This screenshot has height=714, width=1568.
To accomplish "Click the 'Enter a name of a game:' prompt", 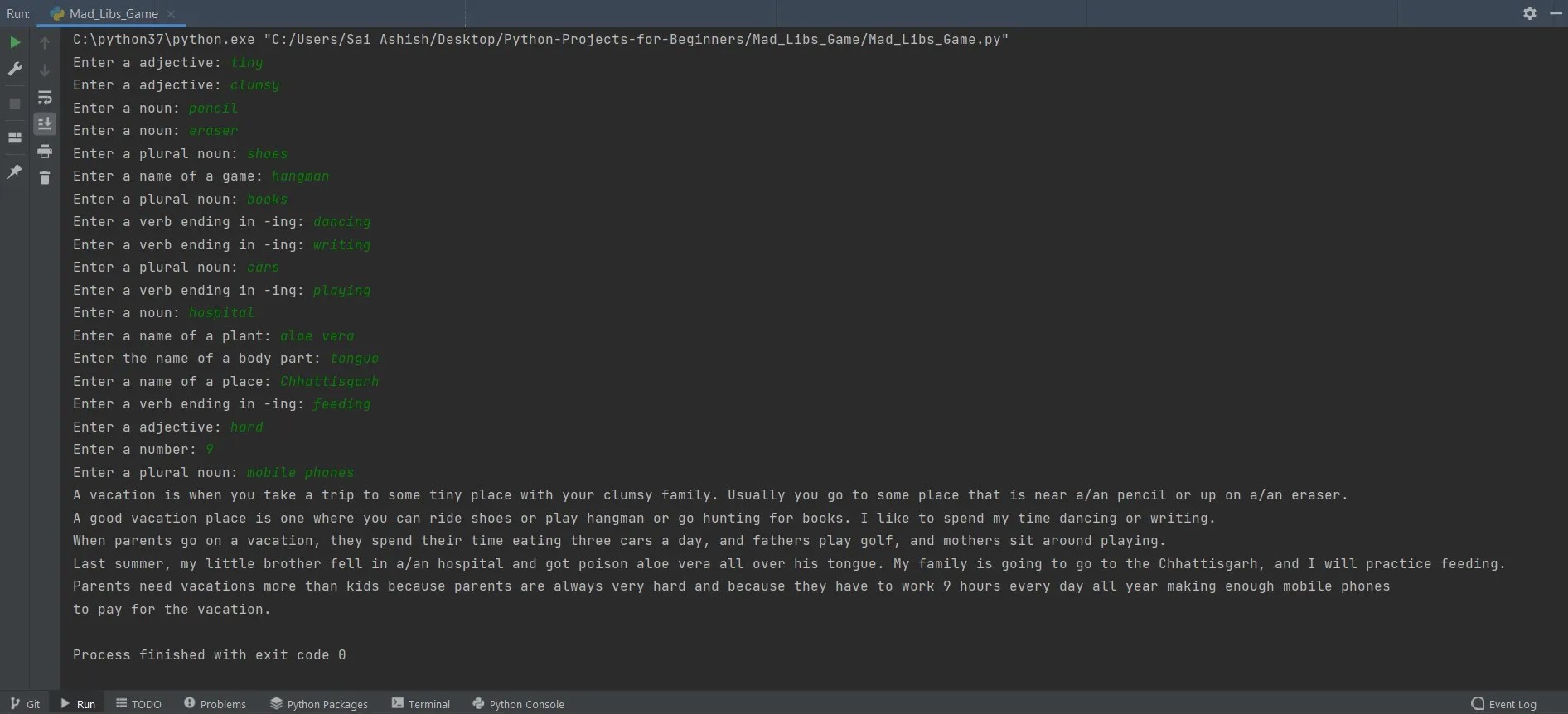I will point(167,176).
